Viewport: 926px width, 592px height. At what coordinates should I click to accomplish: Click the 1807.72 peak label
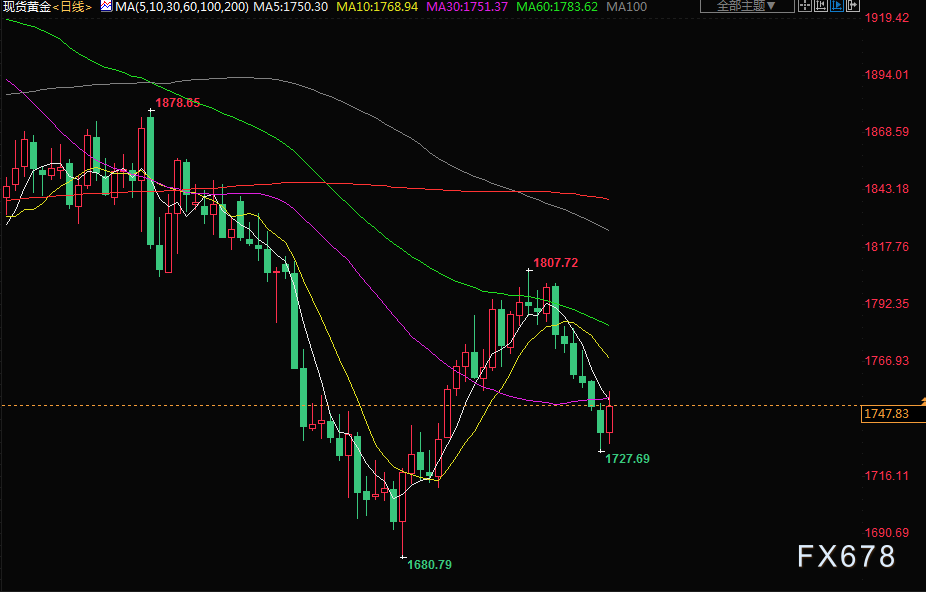556,263
